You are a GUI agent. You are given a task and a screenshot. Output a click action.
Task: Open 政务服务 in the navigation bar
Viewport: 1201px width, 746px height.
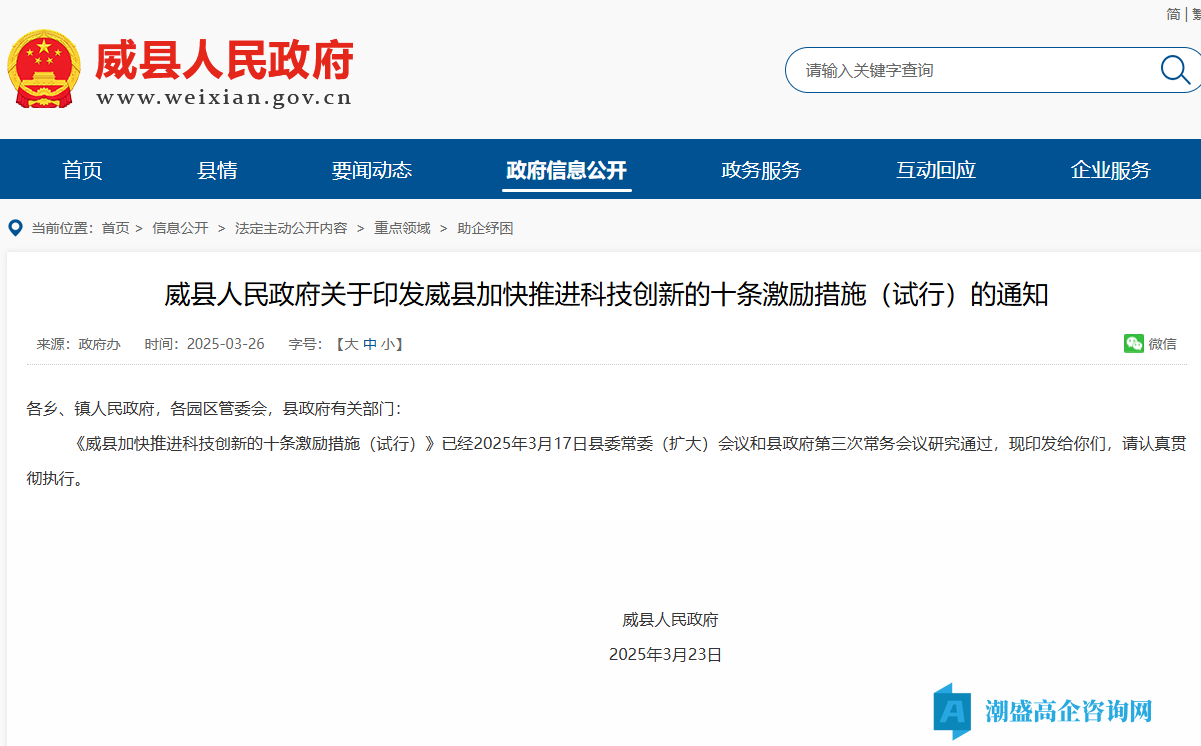pyautogui.click(x=760, y=170)
